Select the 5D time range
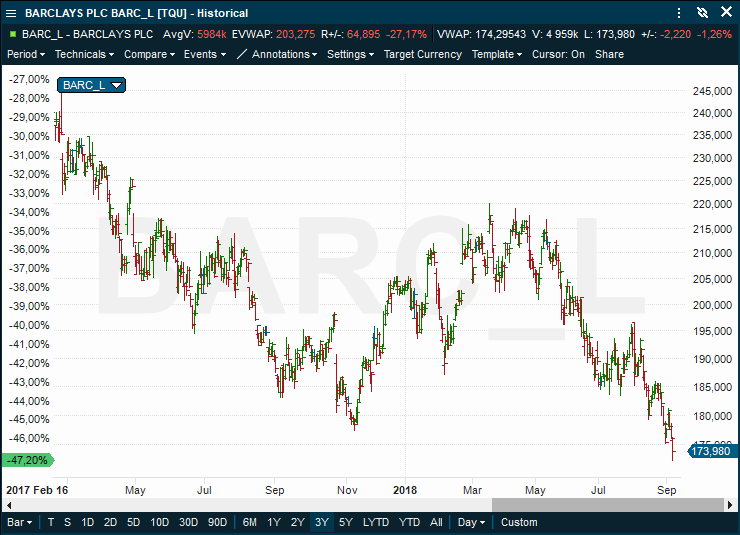 coord(134,522)
